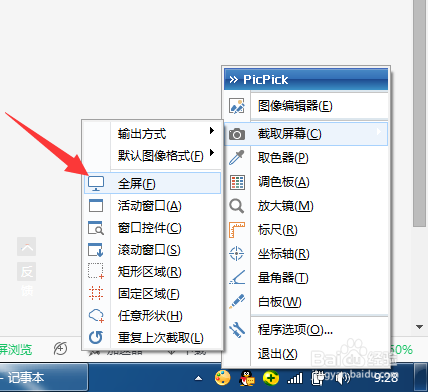Click the magnifier icon

[237, 206]
